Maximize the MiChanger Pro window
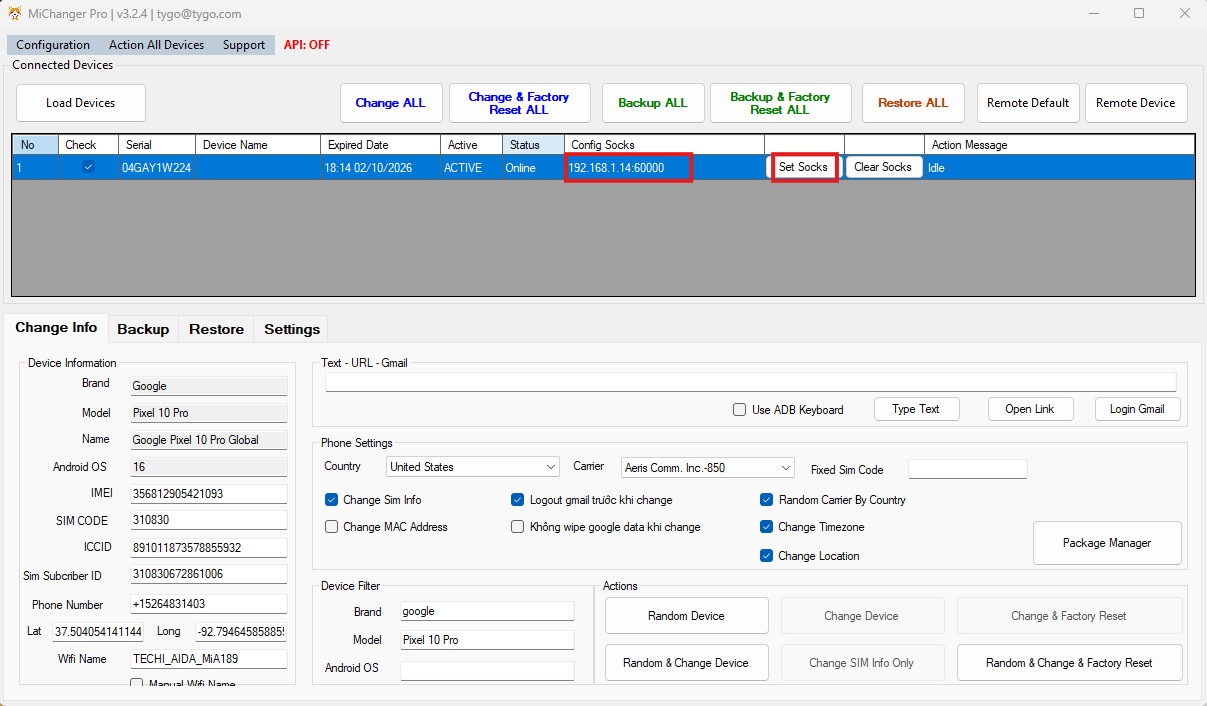The height and width of the screenshot is (706, 1207). 1139,14
